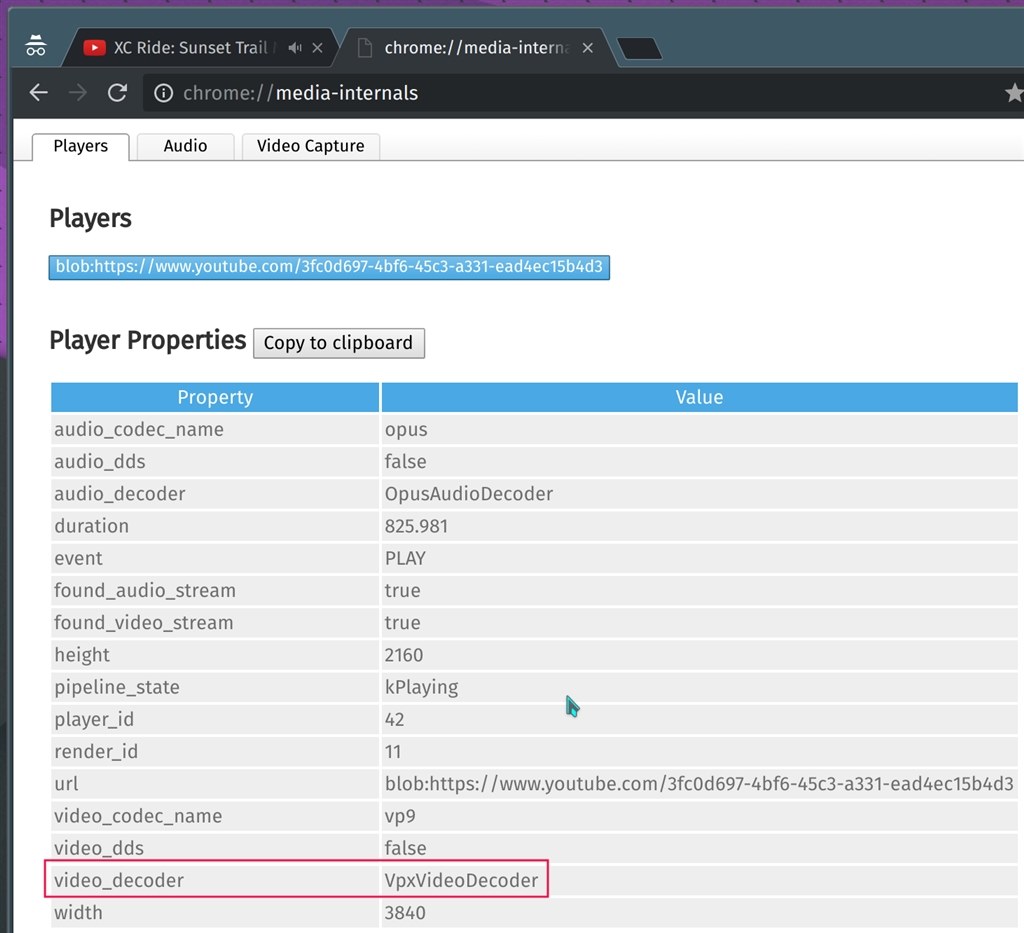Click the site information icon
Screen dimensions: 1024x933
163,94
